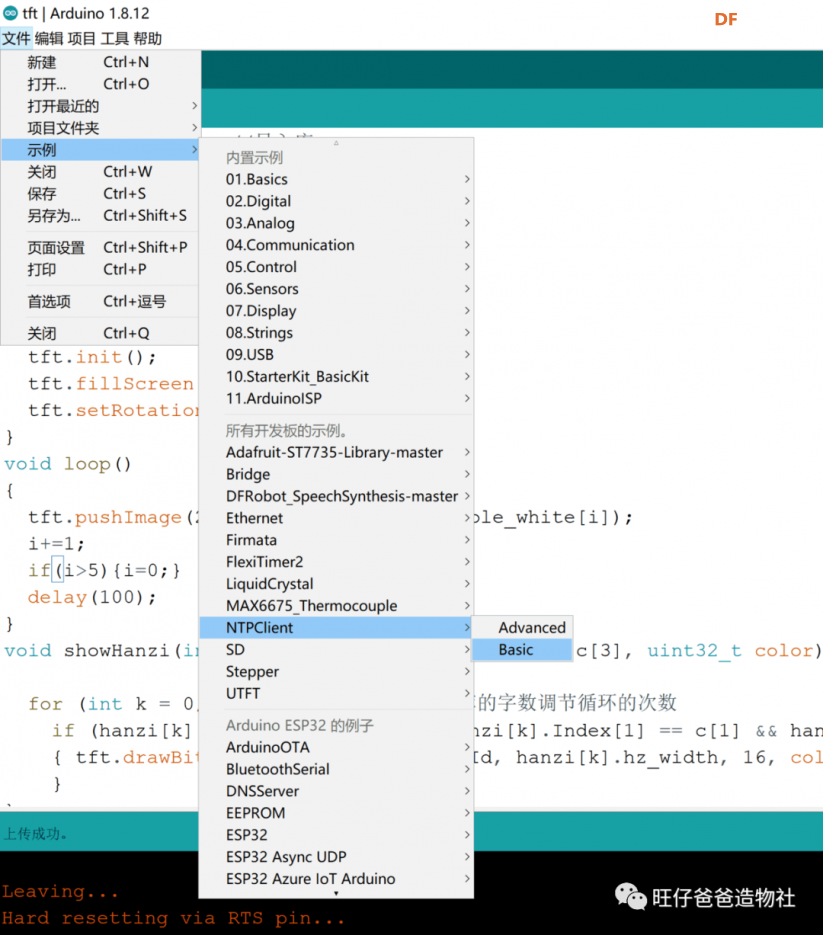Open Firmata library examples
The image size is (823, 935).
(x=336, y=540)
